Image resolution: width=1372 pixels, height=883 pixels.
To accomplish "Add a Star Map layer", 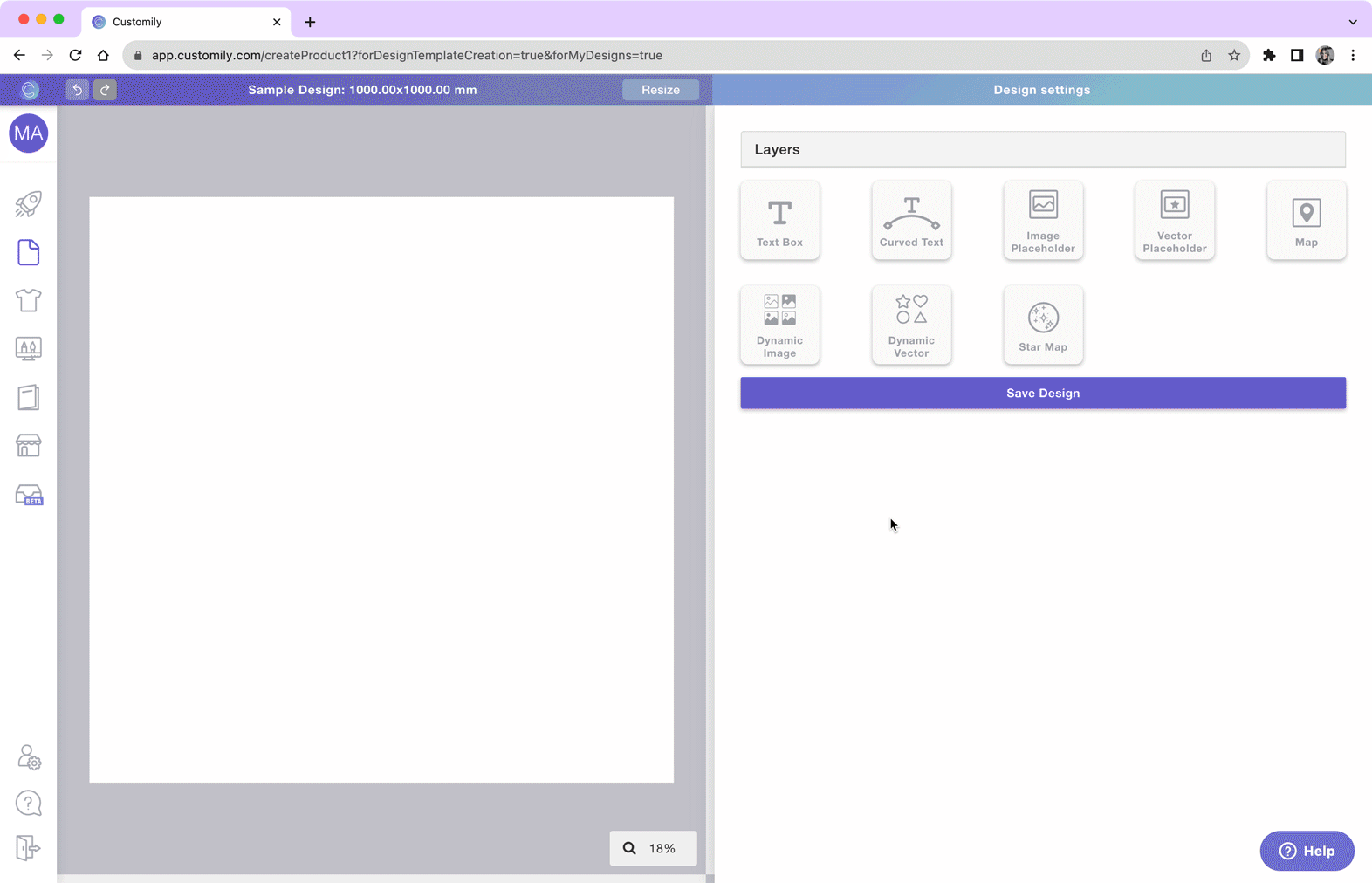I will point(1043,325).
